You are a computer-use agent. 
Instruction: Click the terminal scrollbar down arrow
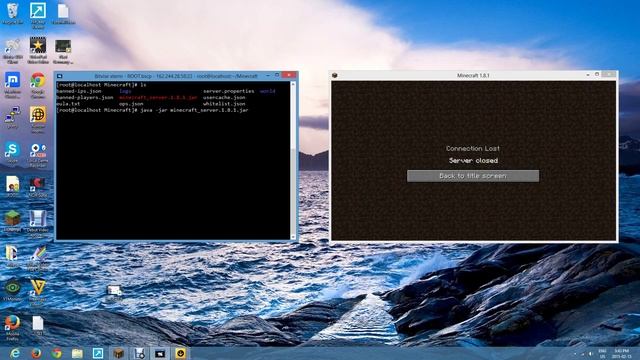click(293, 237)
